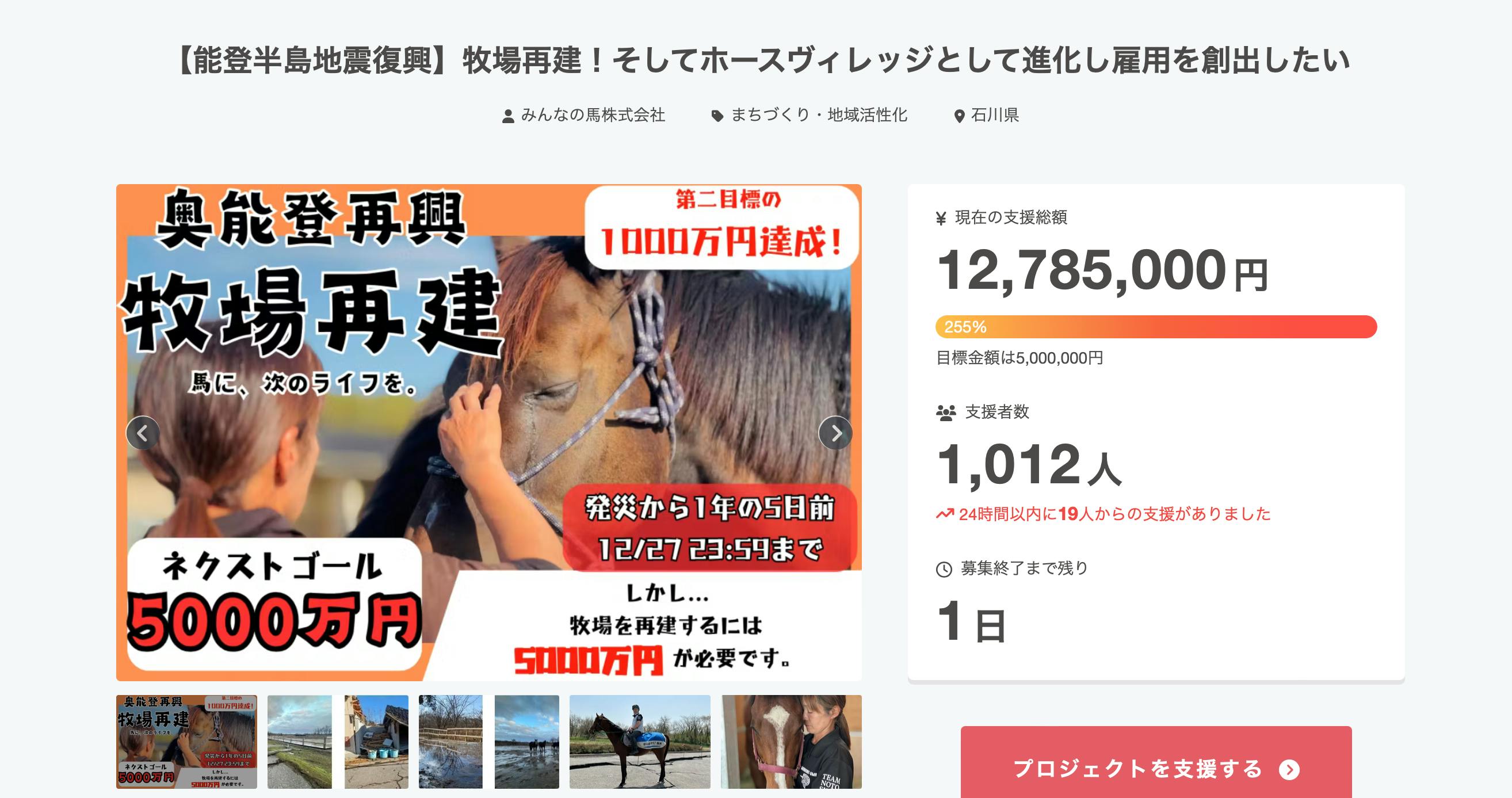Viewport: 1512px width, 798px height.
Task: Click the 255% funding progress bar
Action: 1156,327
